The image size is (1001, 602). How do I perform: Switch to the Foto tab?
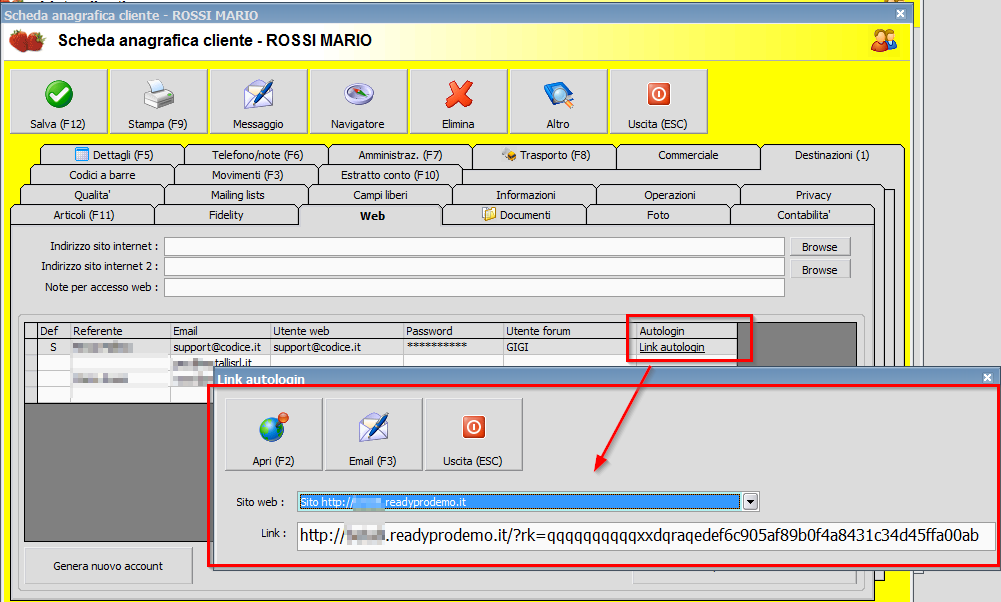[658, 215]
